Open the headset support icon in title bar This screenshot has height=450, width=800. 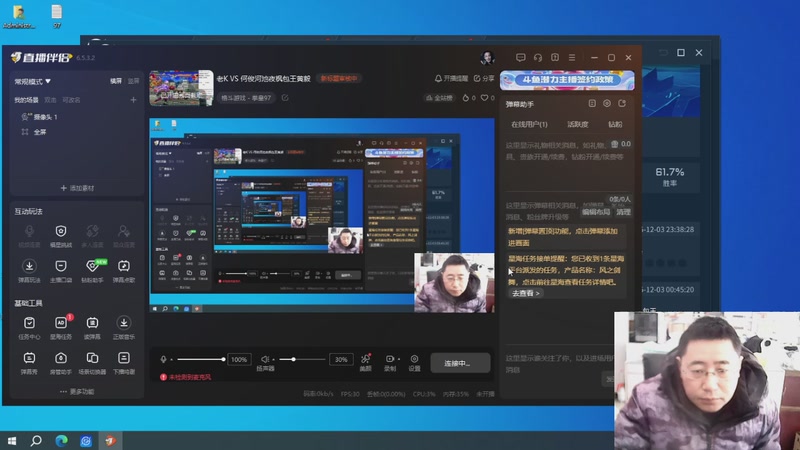click(x=538, y=58)
